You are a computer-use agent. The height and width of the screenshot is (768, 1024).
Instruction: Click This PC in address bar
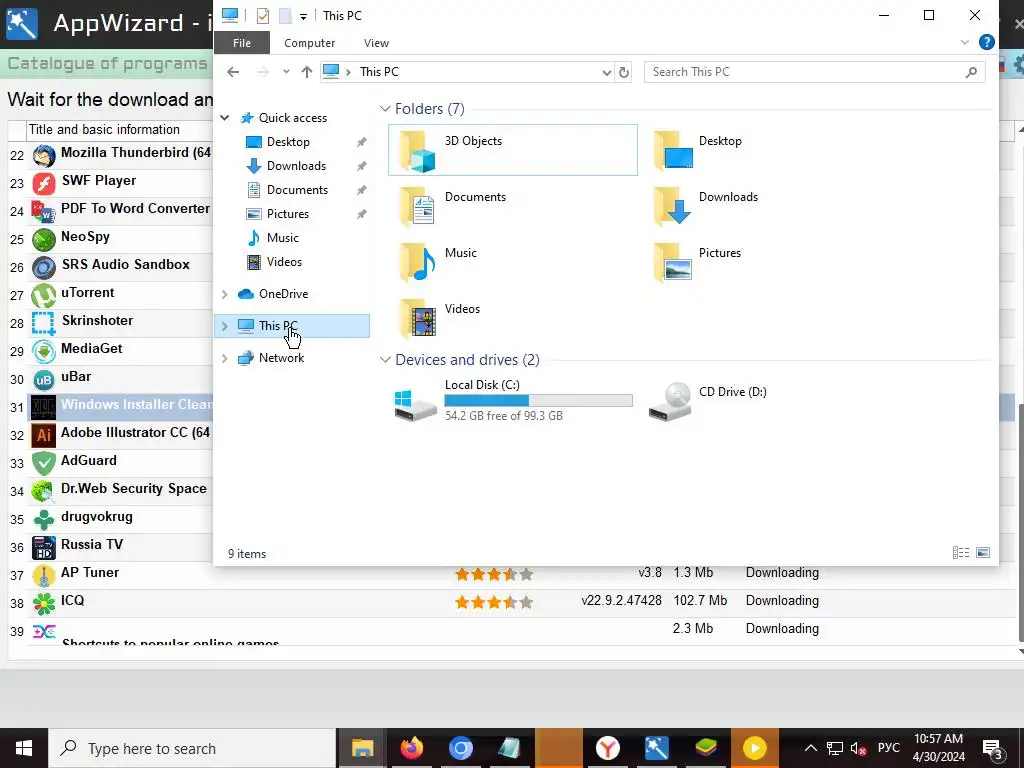coord(379,72)
